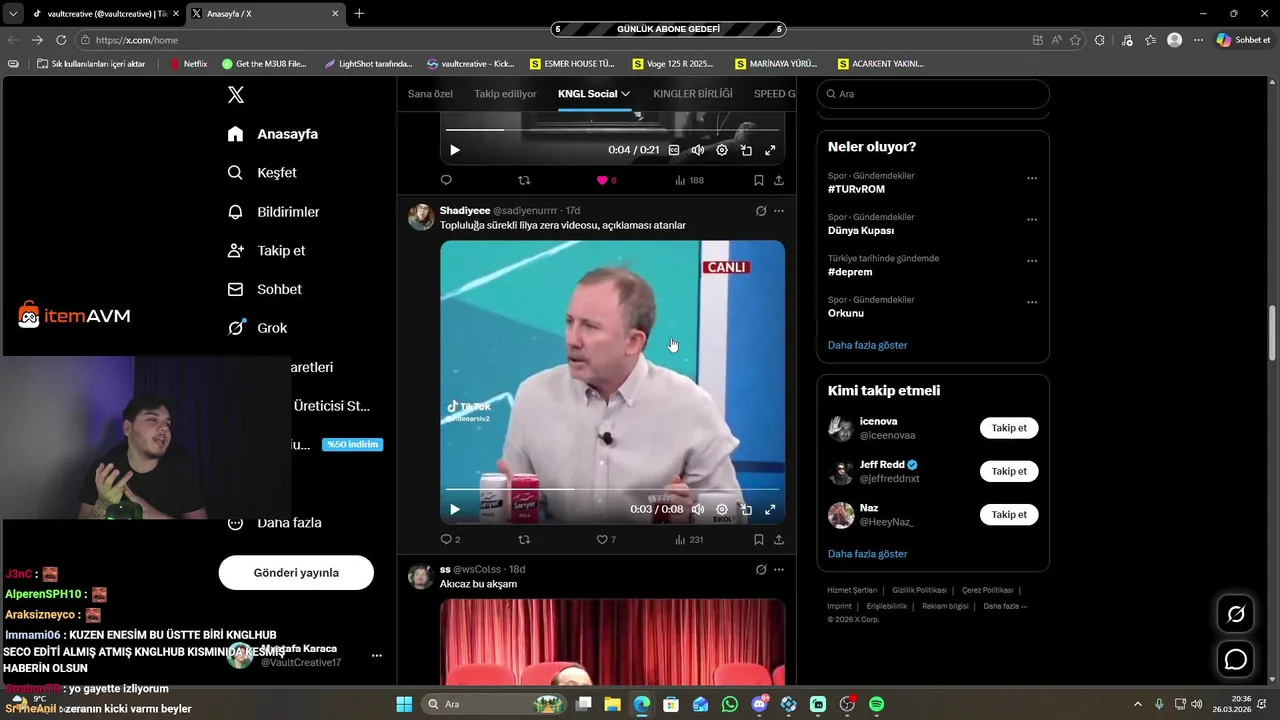Open more options for #TURvROM trend

click(1032, 179)
